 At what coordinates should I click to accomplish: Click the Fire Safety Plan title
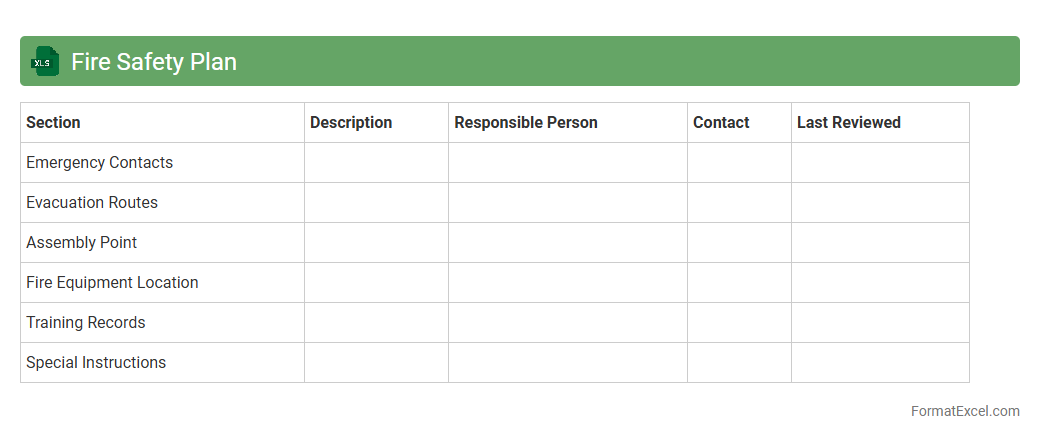click(154, 62)
